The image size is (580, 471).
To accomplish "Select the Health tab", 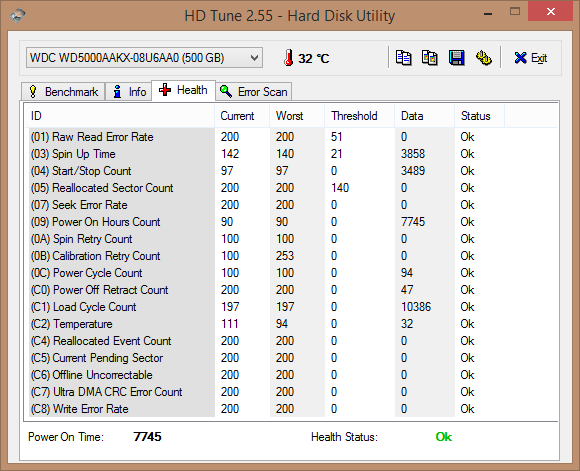I will point(183,90).
